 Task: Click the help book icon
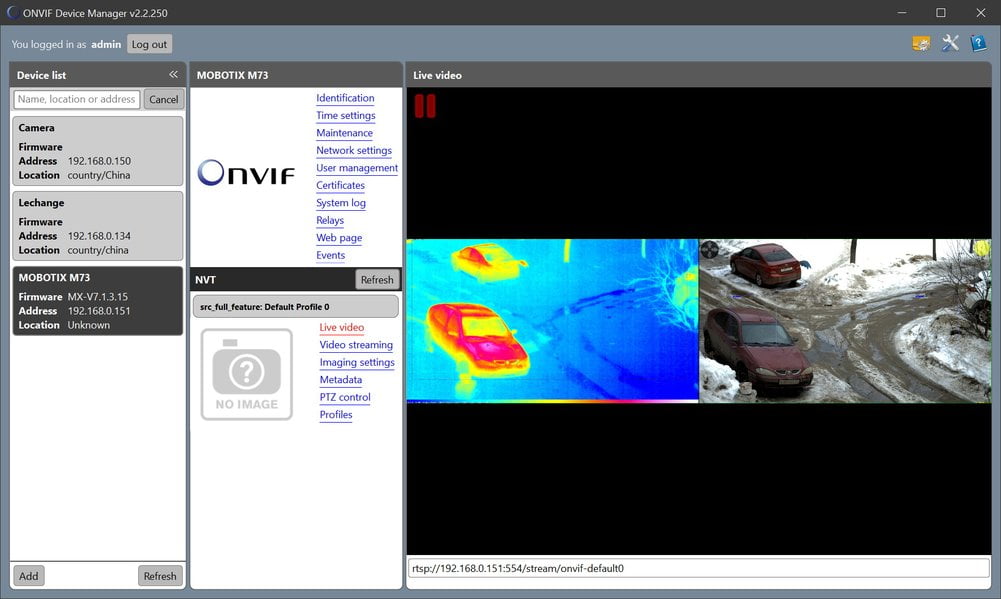tap(978, 43)
